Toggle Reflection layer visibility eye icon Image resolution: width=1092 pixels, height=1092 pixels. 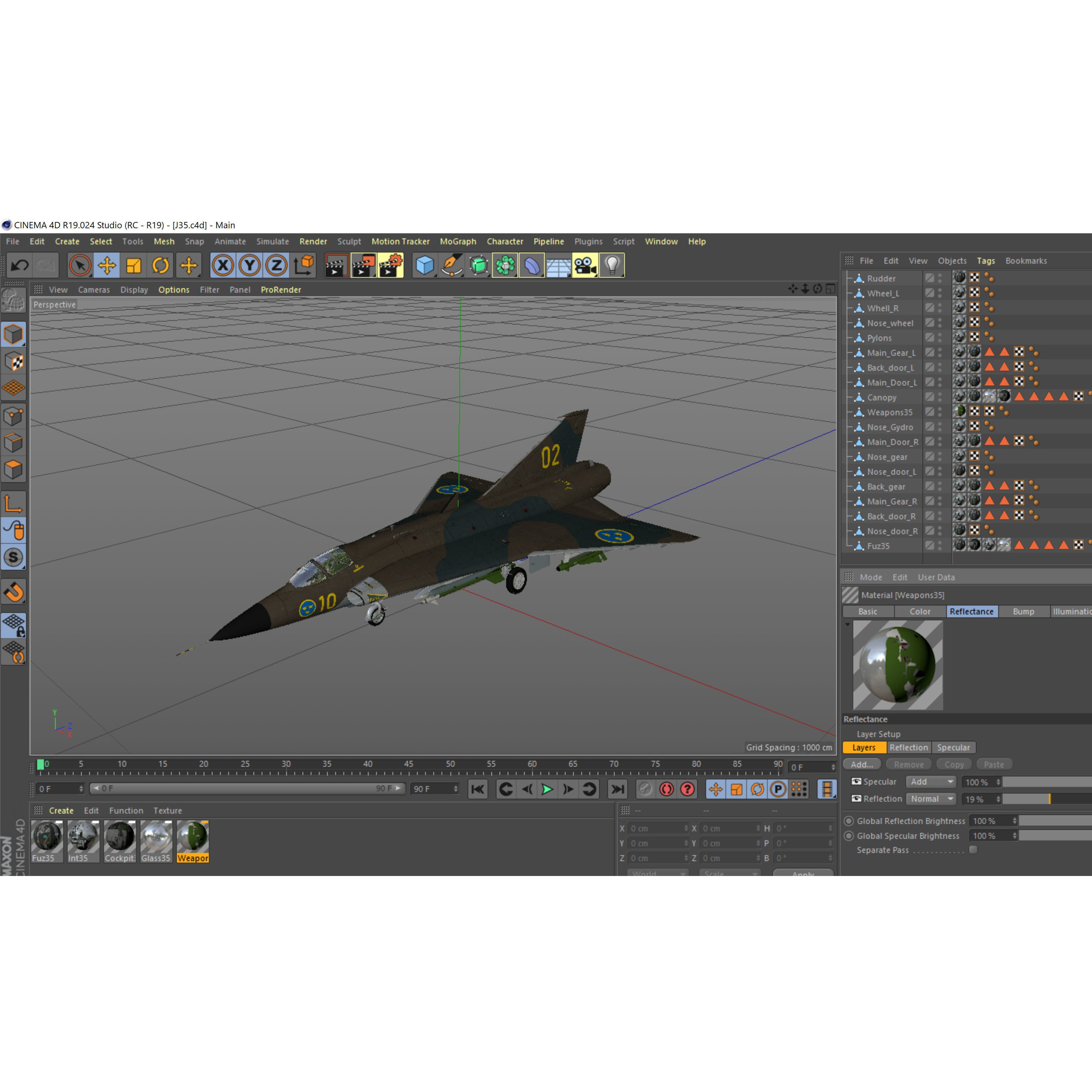[857, 799]
